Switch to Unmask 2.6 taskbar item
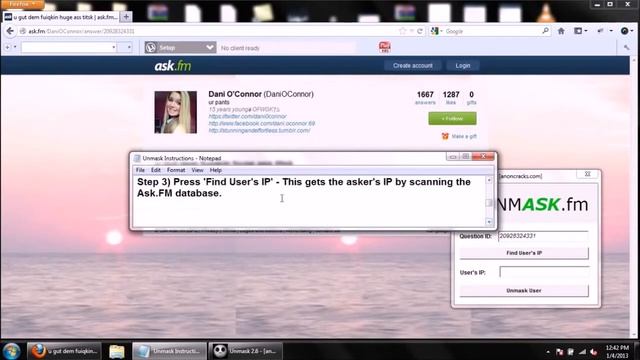Viewport: 640px width, 360px height. (x=246, y=351)
